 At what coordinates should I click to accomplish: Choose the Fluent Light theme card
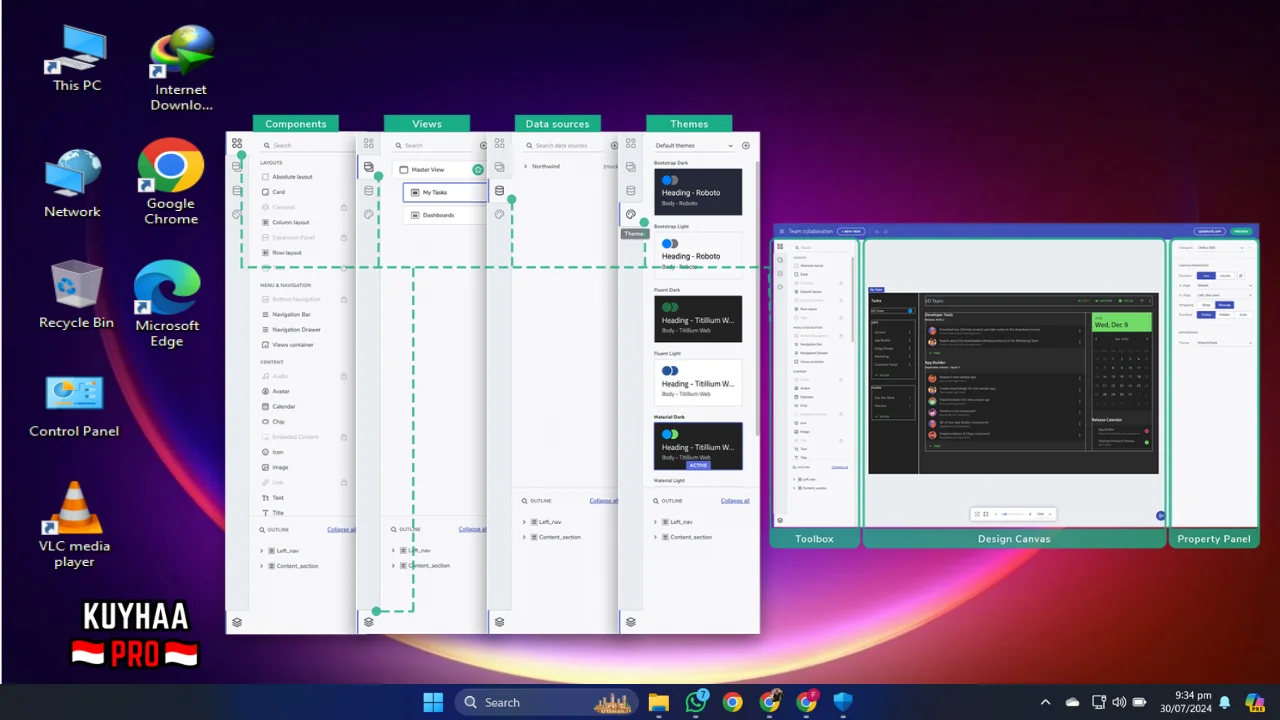[x=698, y=382]
